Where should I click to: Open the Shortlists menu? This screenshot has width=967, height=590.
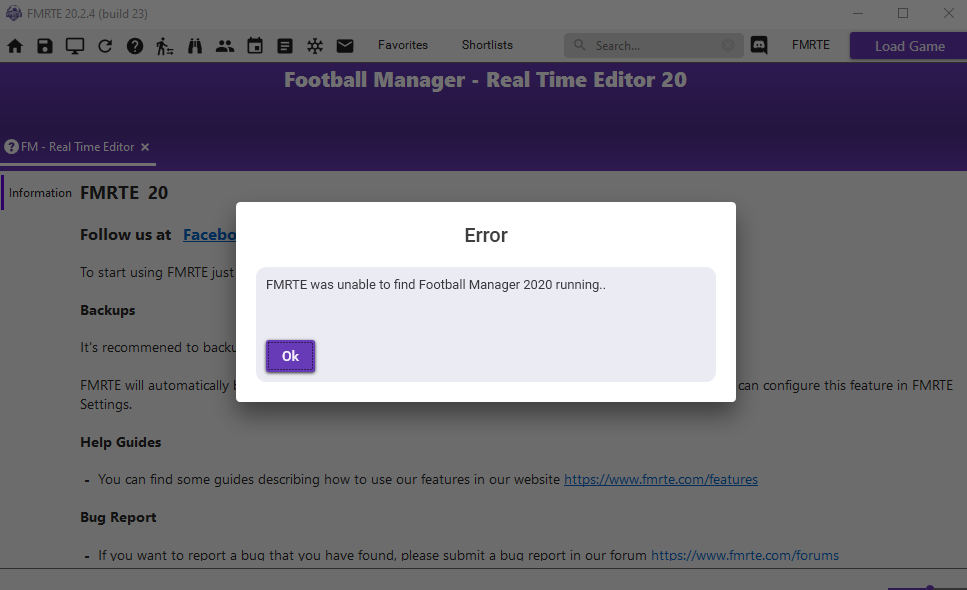pos(487,45)
